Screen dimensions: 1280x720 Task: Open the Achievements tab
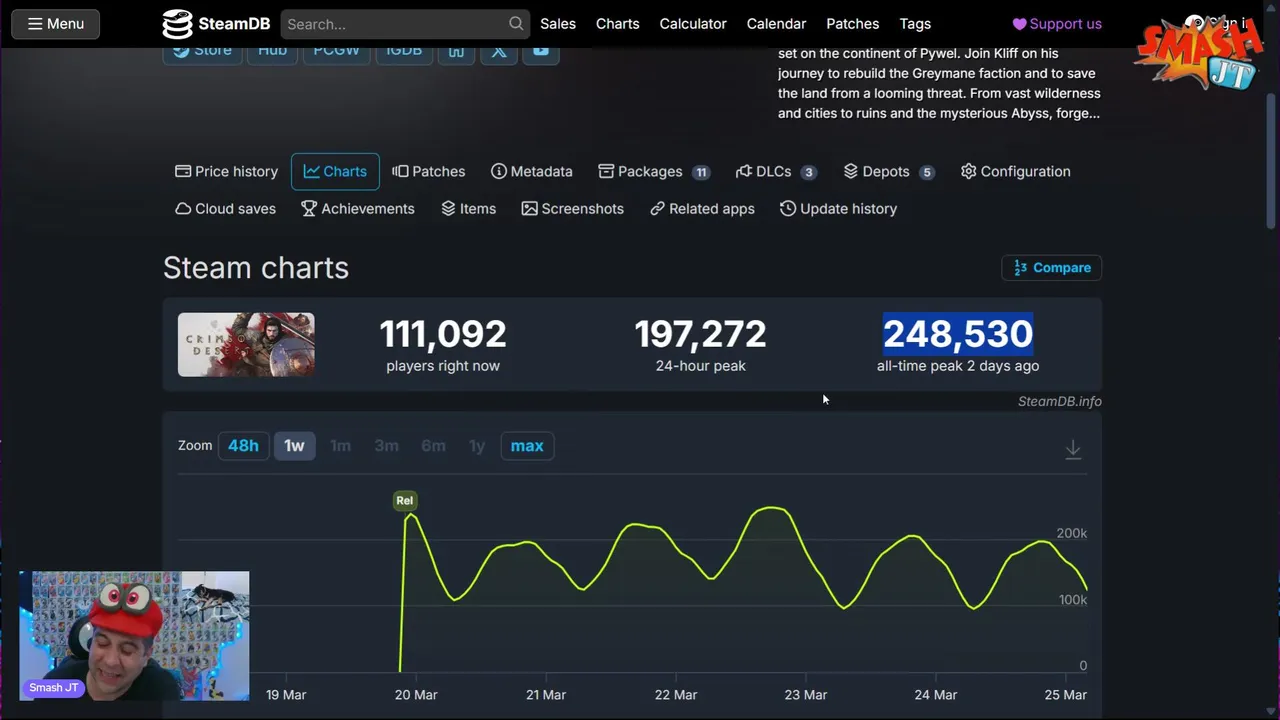[358, 208]
